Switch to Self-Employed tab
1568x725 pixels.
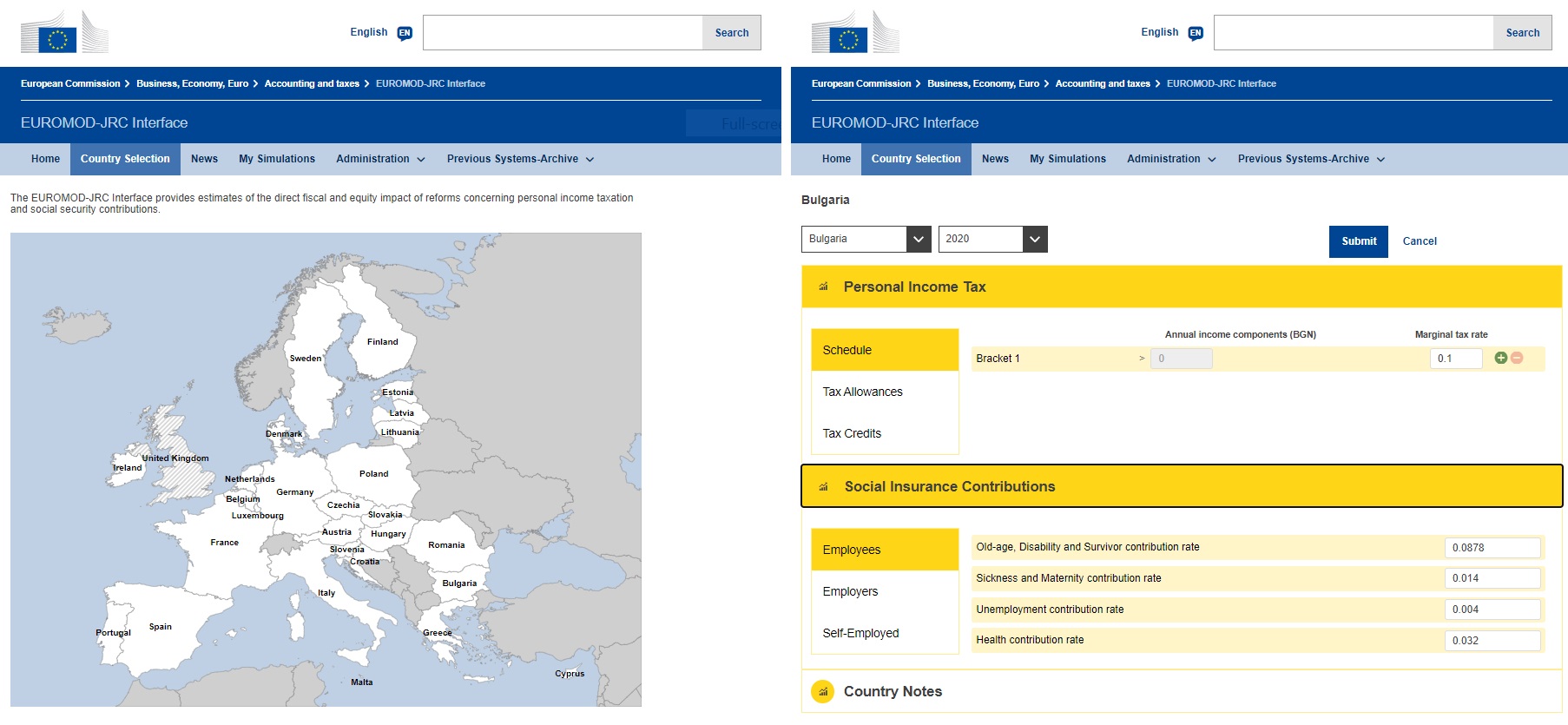click(885, 633)
